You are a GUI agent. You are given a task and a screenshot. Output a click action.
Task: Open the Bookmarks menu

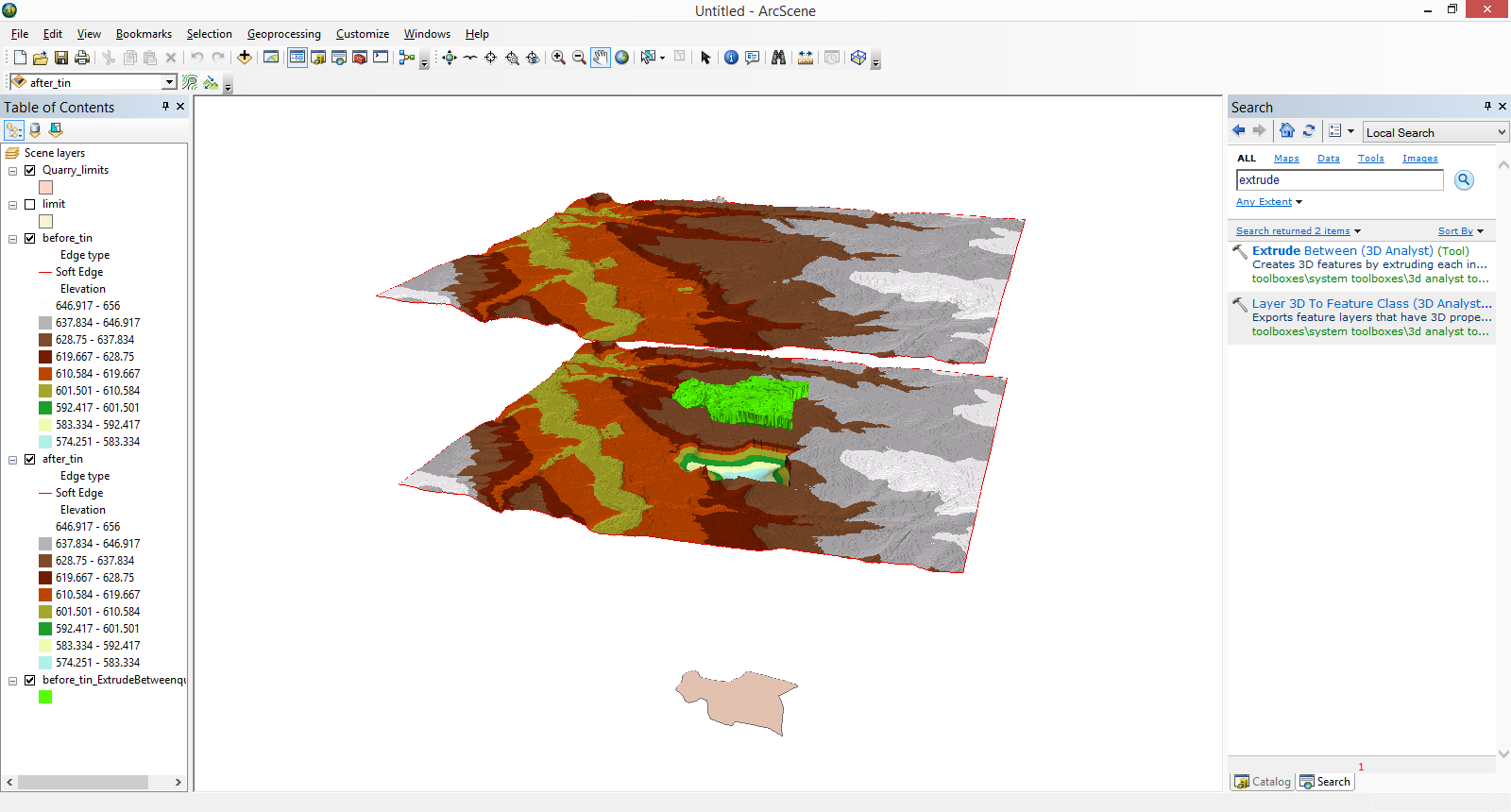144,34
